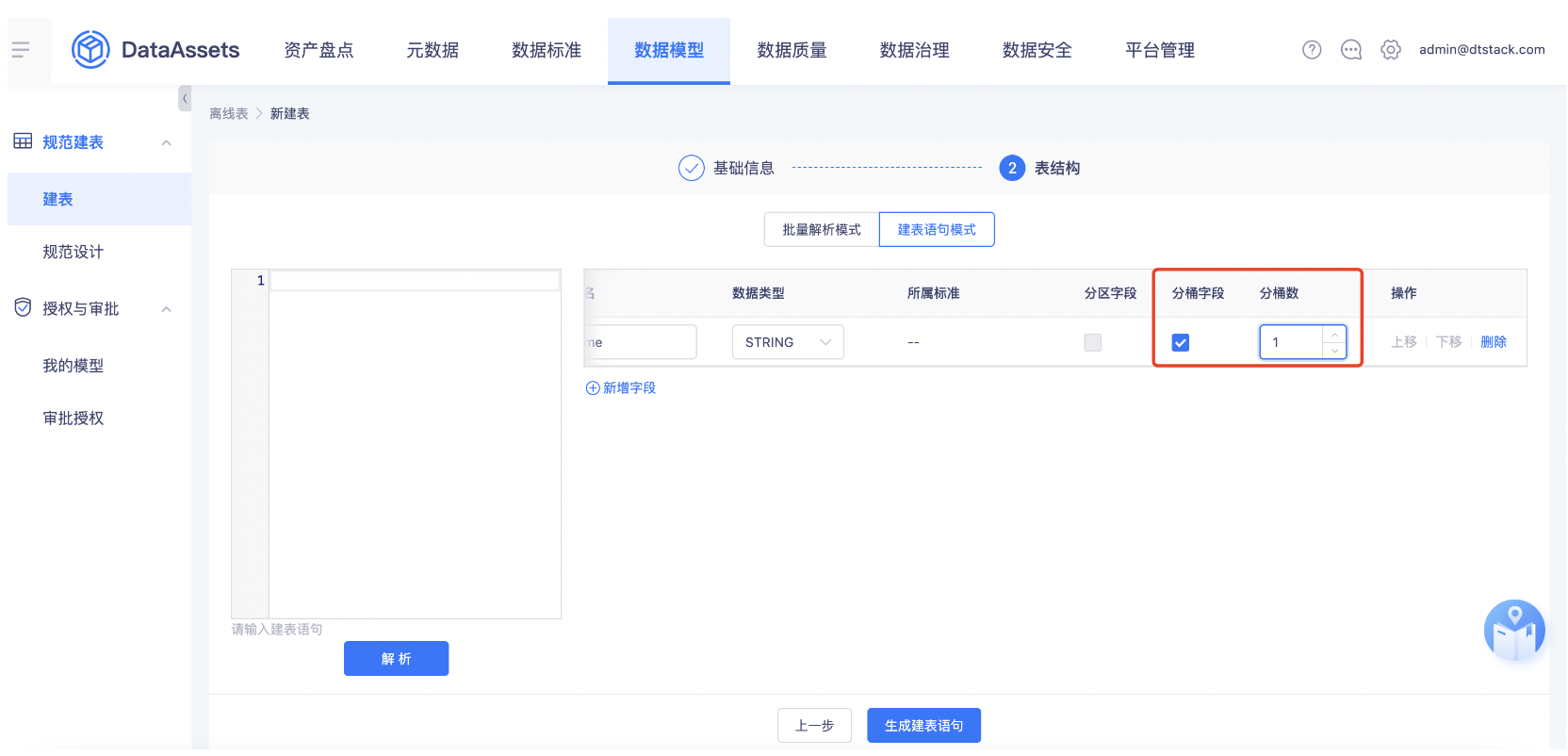Screen dimensions: 1568x756
Task: Open the STRING data type dropdown
Action: (x=788, y=342)
